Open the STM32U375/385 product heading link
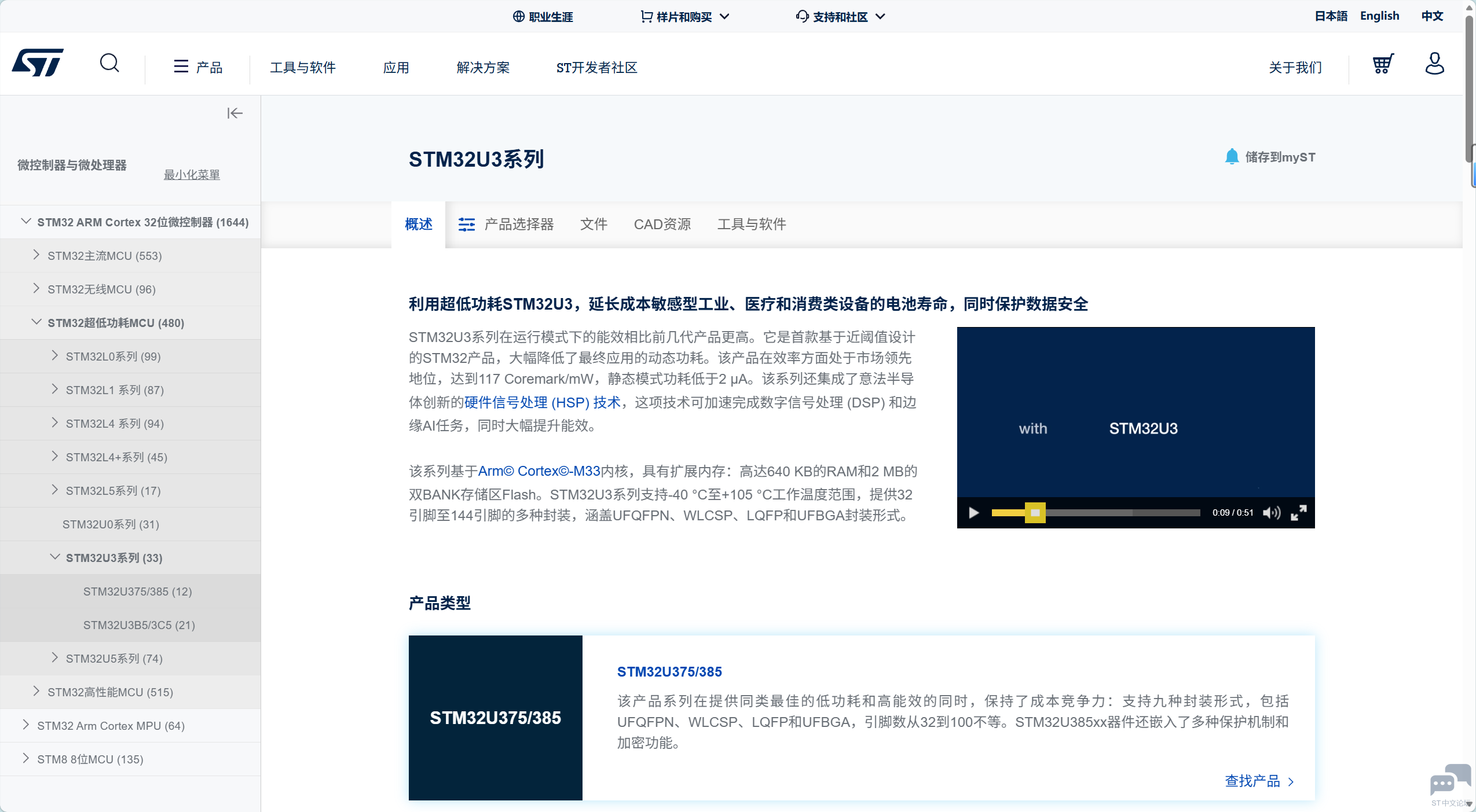 point(669,672)
